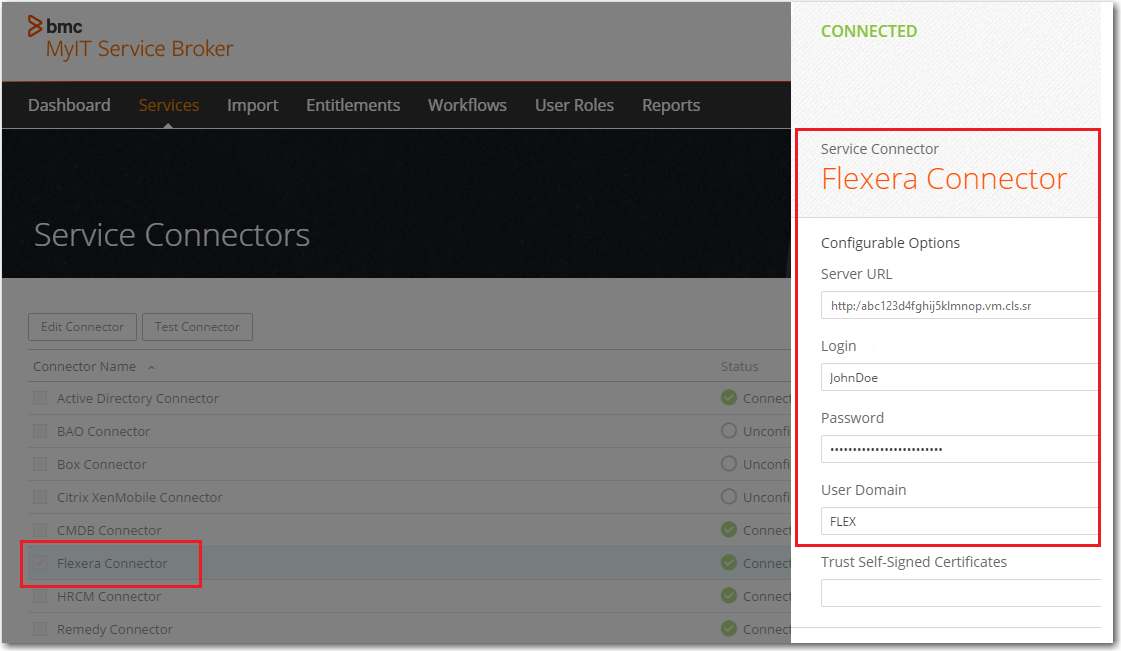Open the Workflows tab
This screenshot has height=651, width=1121.
(467, 104)
